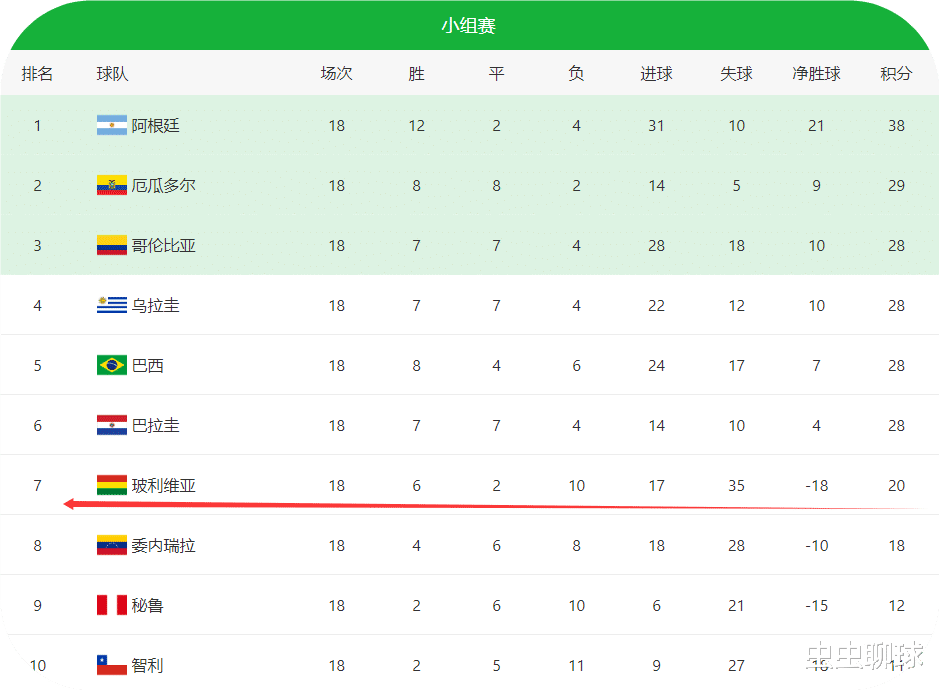Click the 排名 column header
The image size is (939, 690).
point(38,74)
